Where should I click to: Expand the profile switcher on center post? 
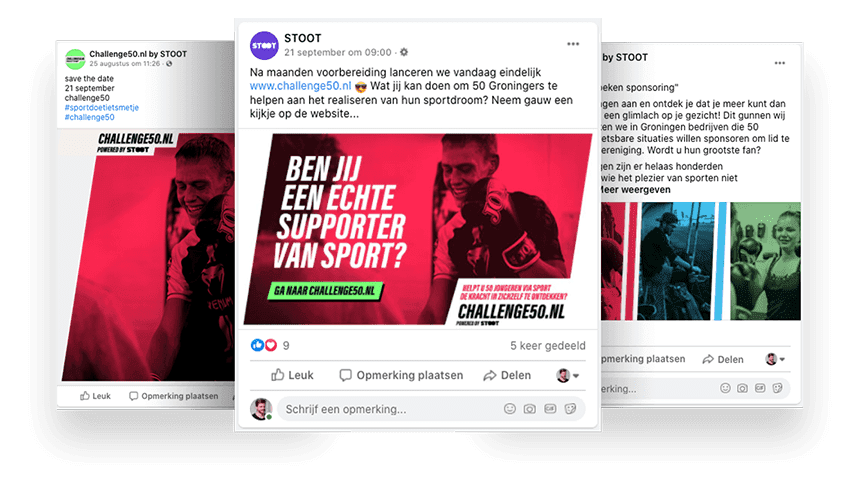click(568, 376)
